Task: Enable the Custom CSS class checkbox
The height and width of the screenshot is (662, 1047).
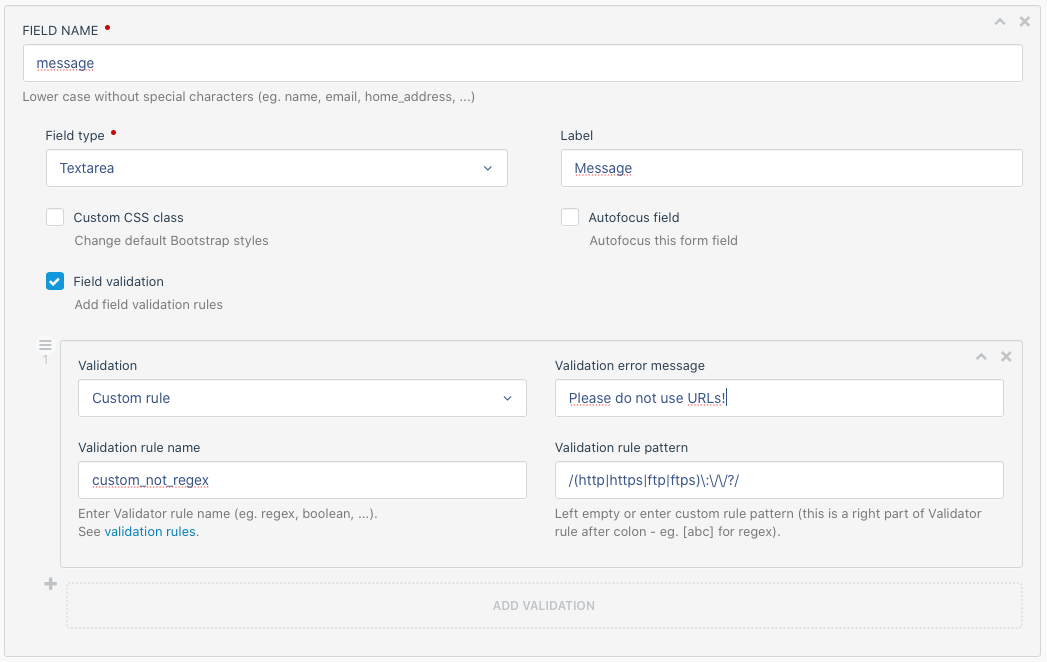Action: tap(55, 217)
